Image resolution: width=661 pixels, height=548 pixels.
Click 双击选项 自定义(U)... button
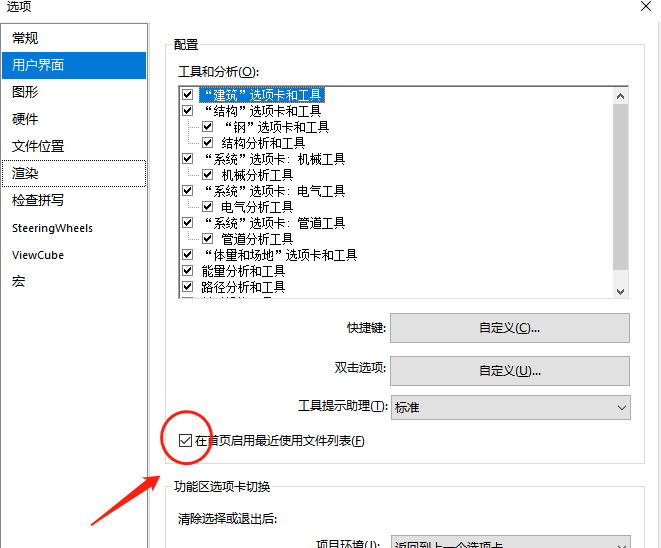click(x=510, y=371)
